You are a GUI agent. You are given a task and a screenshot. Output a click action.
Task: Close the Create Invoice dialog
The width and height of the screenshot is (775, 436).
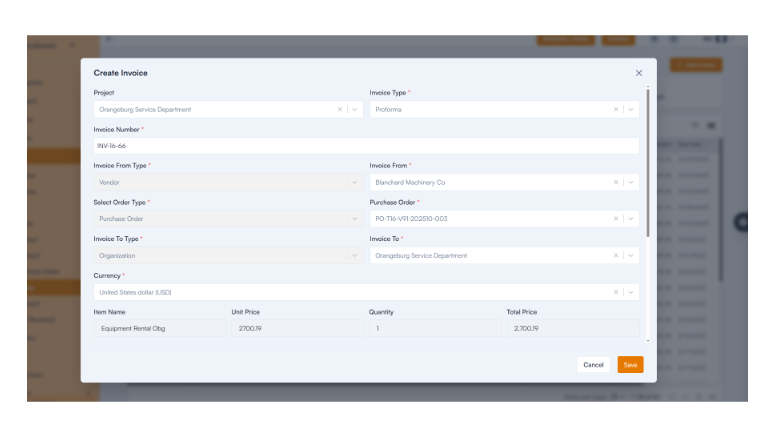[639, 73]
